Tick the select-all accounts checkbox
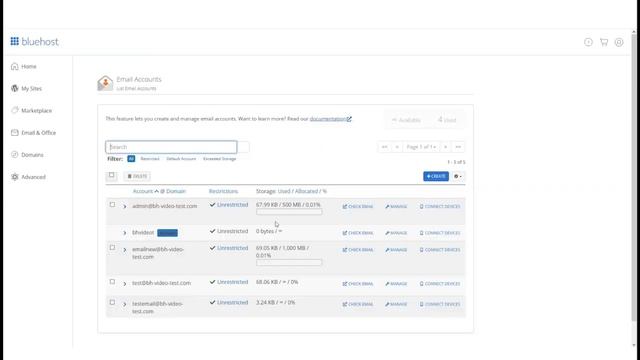 pos(111,175)
